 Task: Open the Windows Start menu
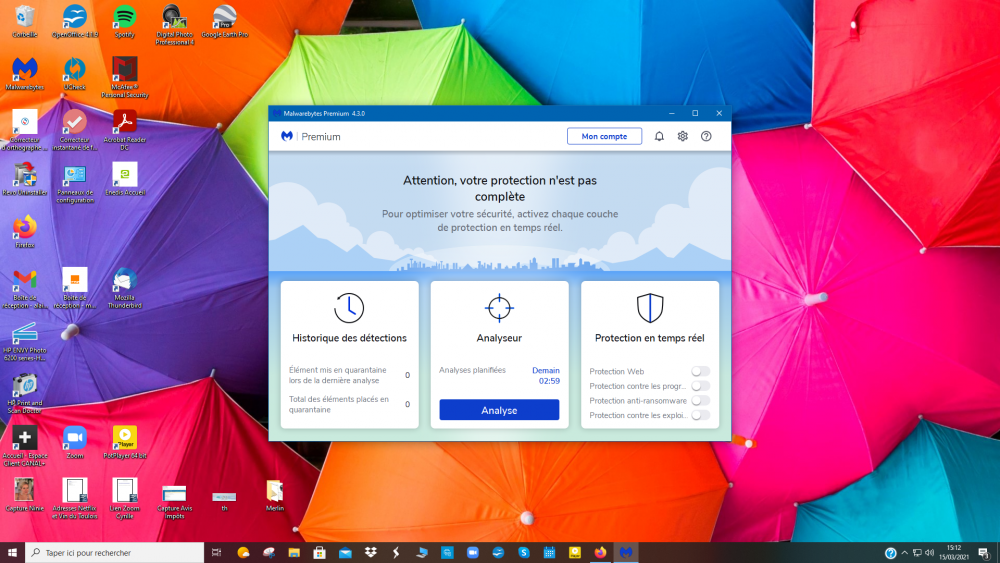pyautogui.click(x=12, y=552)
